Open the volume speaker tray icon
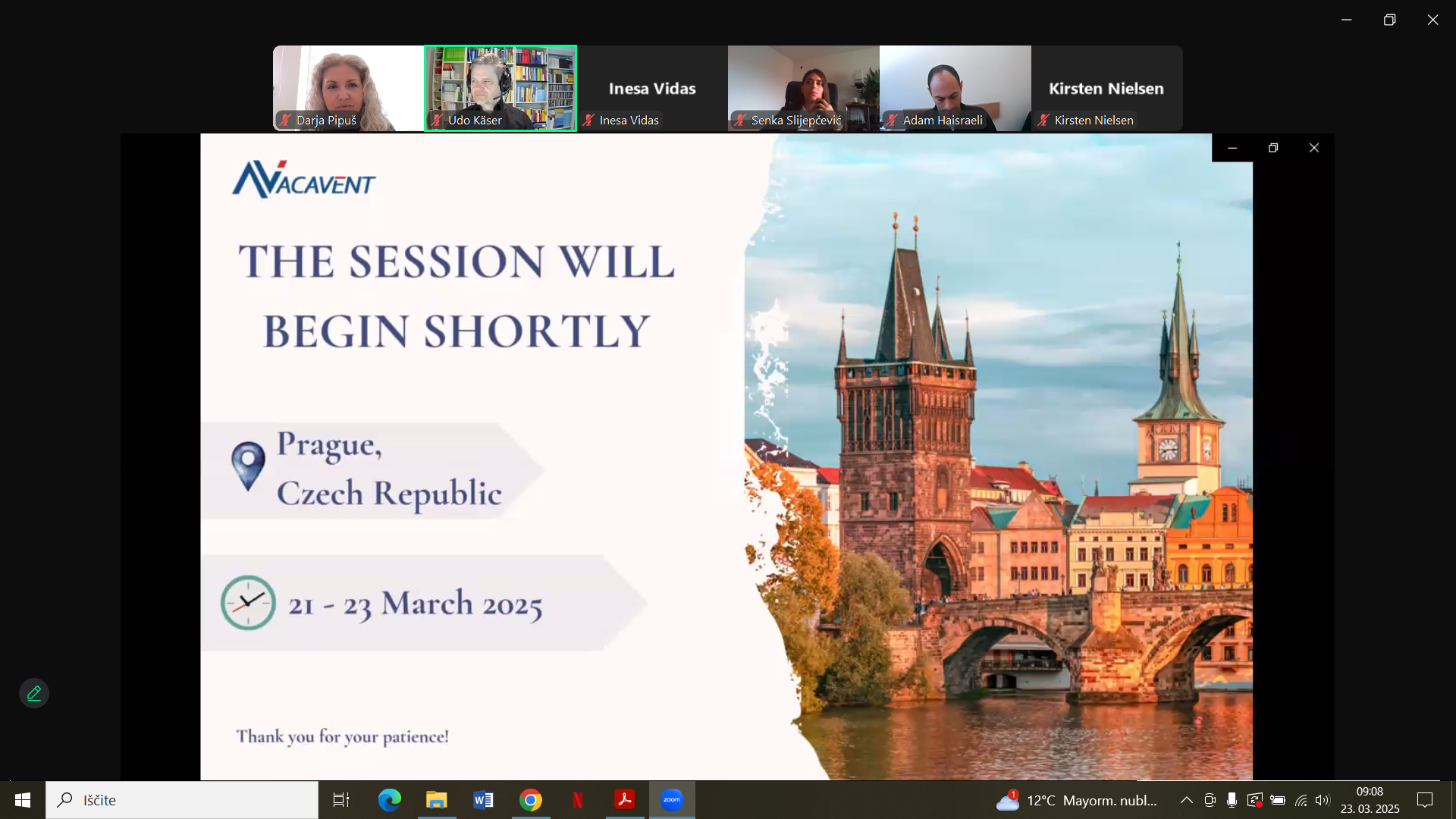1456x819 pixels. (x=1323, y=800)
